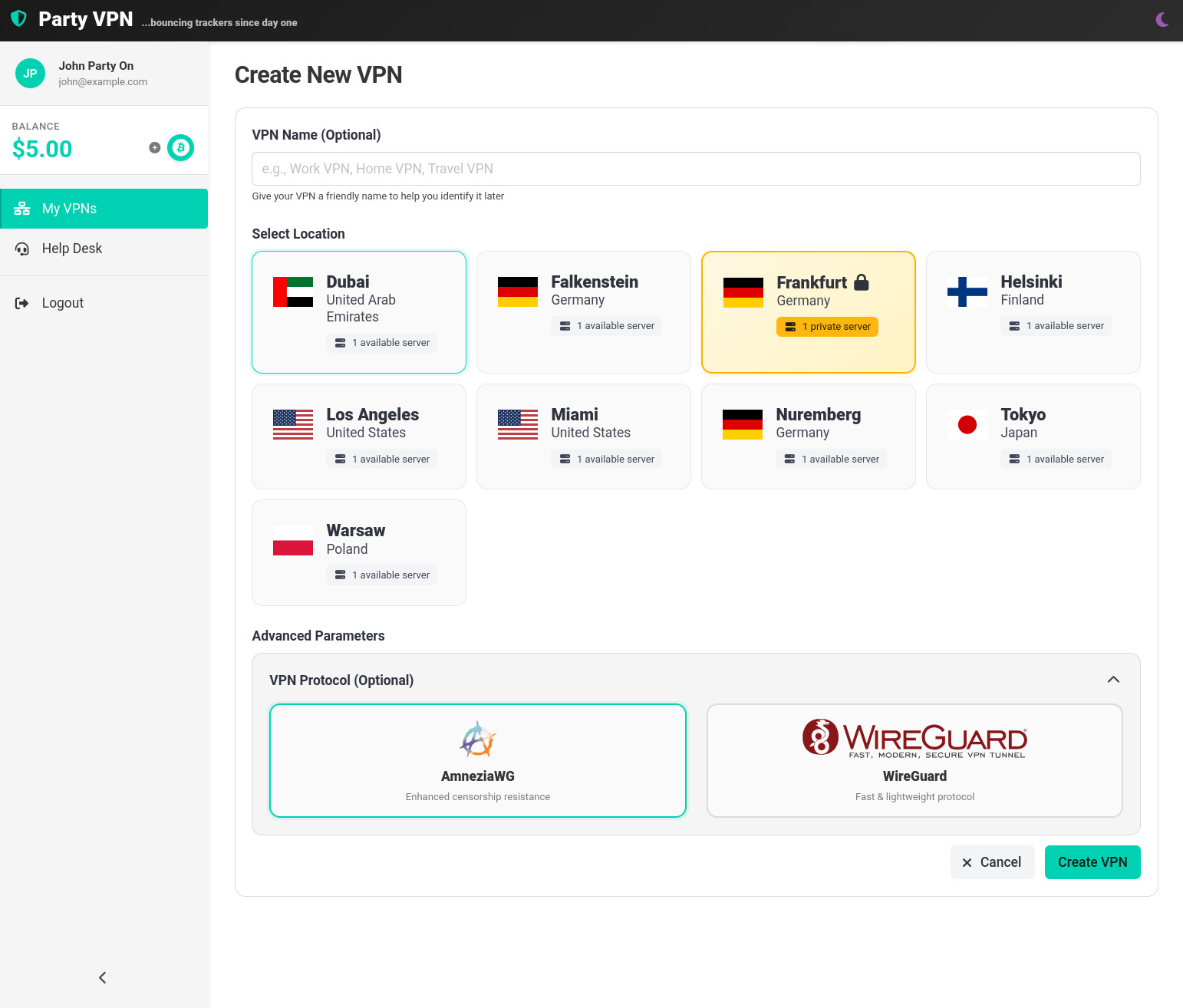Click the My VPNs sitemap icon
This screenshot has width=1183, height=1008.
[x=21, y=208]
